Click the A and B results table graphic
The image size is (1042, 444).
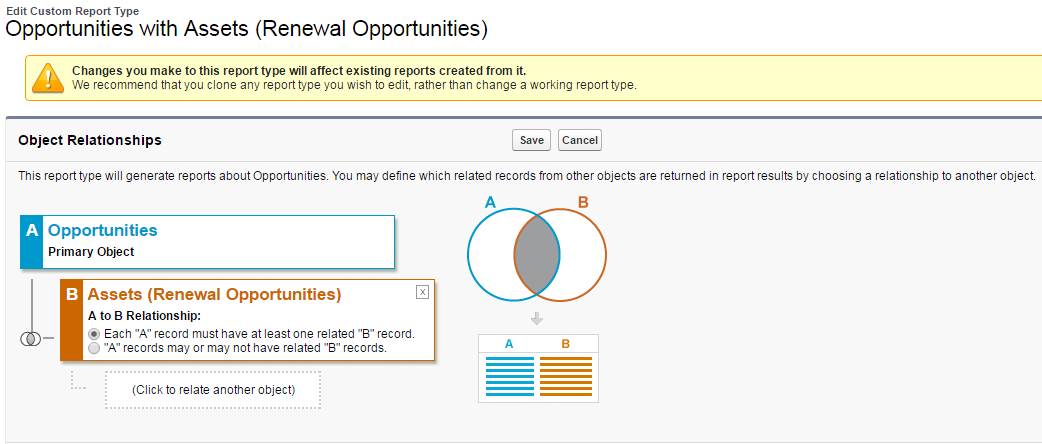[x=538, y=368]
